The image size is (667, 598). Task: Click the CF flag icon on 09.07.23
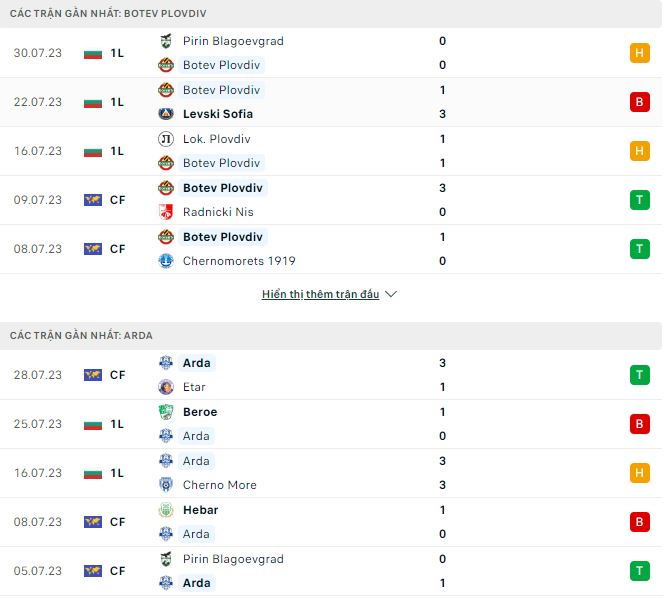93,200
